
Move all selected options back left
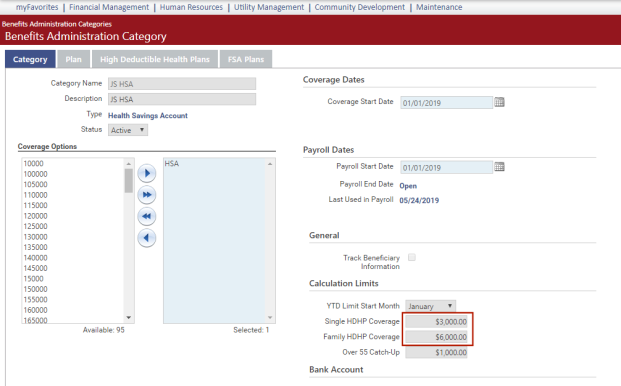tap(147, 216)
